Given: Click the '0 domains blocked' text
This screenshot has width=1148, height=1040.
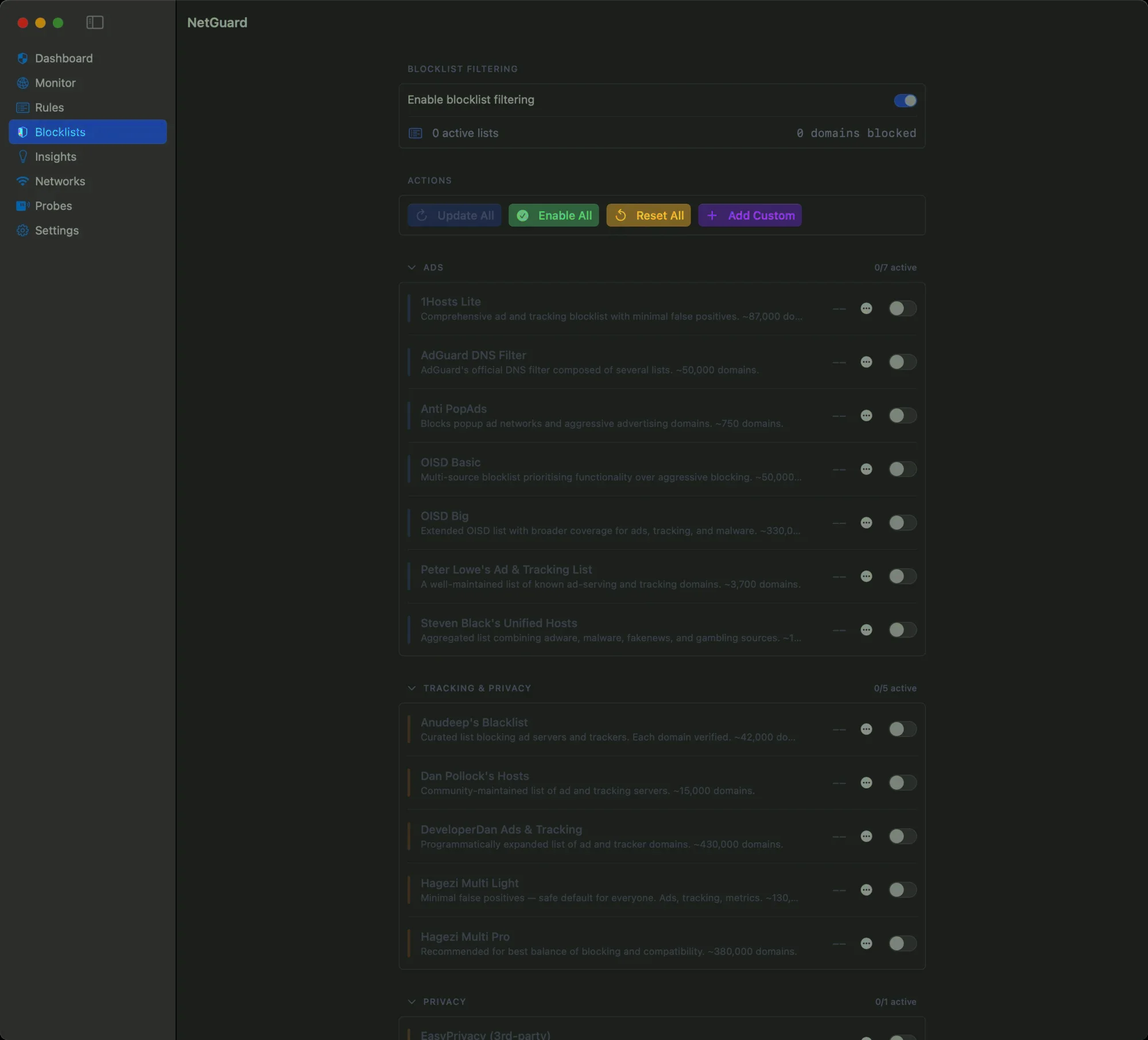Looking at the screenshot, I should point(856,133).
